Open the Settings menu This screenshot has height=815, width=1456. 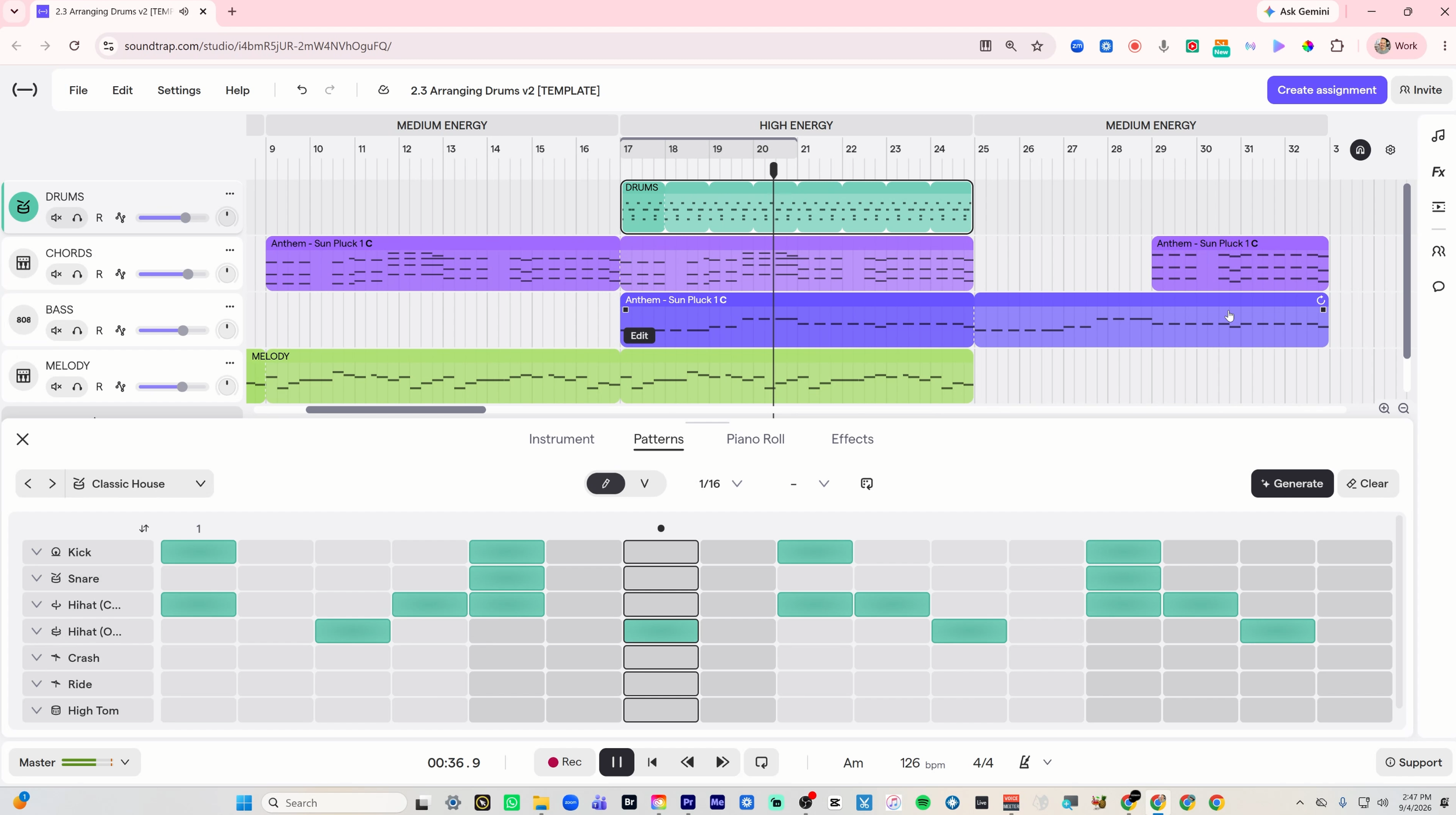coord(179,90)
